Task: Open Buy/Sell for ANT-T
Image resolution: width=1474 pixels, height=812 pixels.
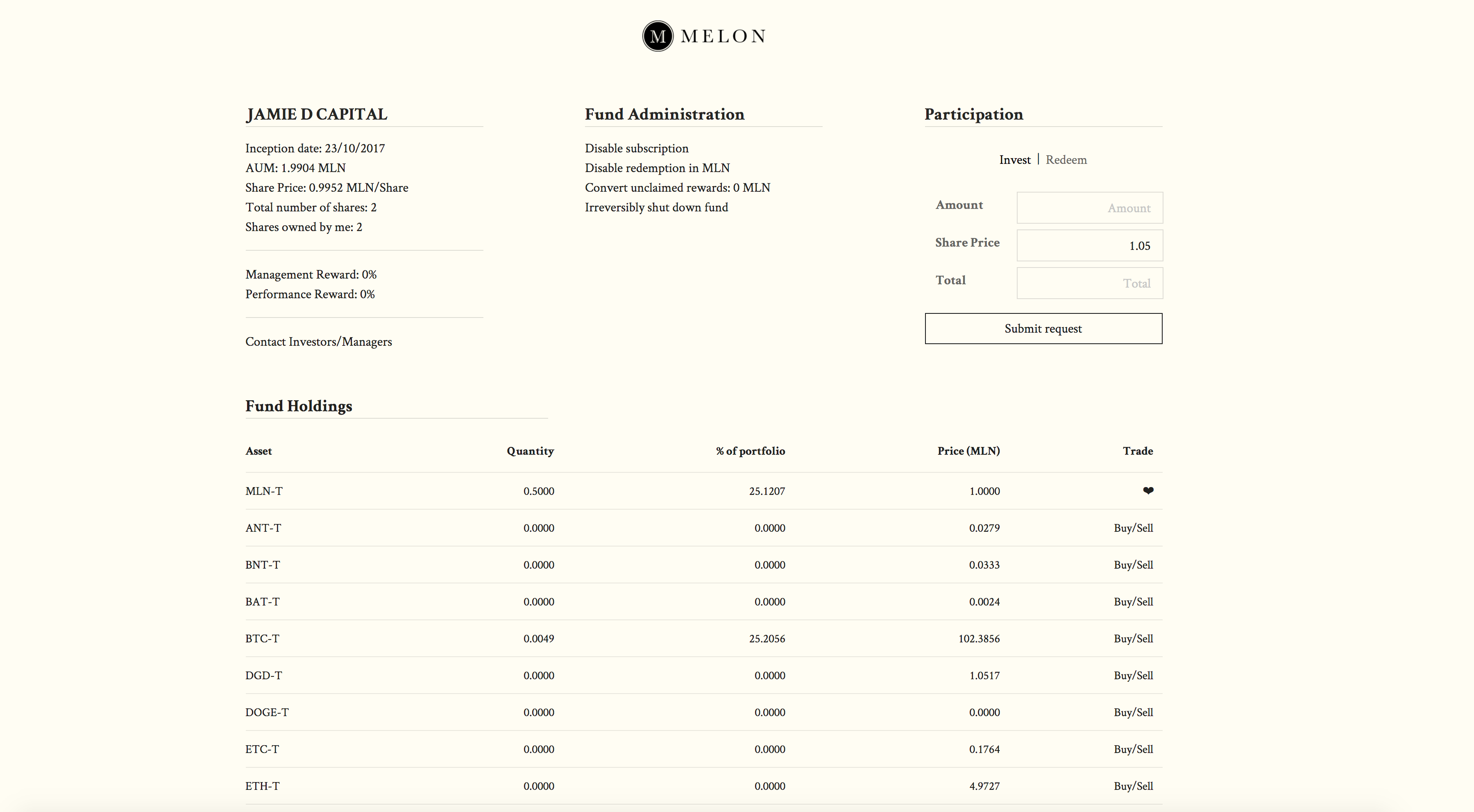Action: [1133, 528]
